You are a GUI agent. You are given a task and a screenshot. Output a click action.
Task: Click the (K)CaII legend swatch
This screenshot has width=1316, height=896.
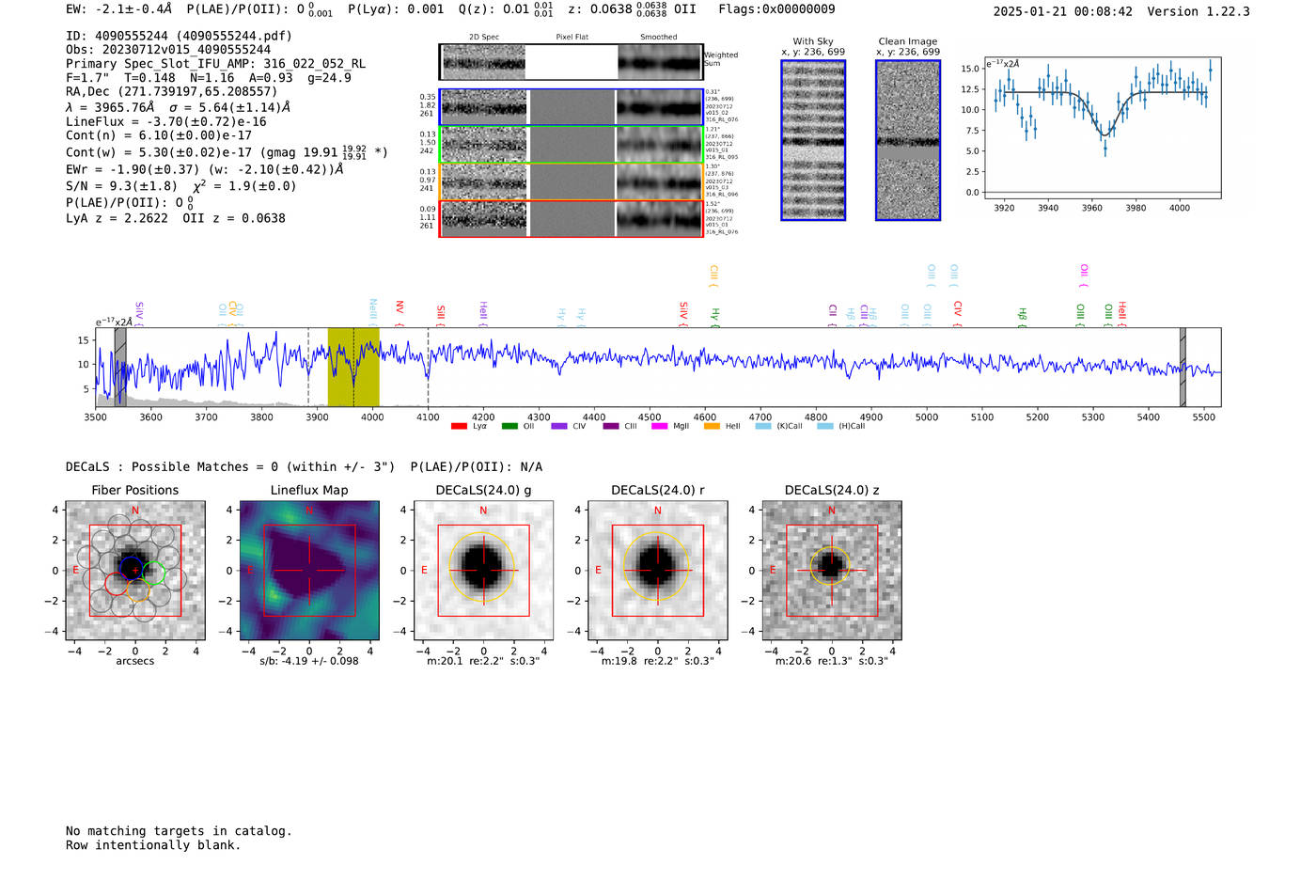click(x=763, y=427)
